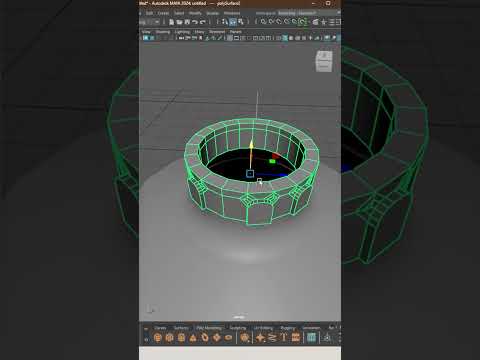Toggle snap to grids

pyautogui.click(x=263, y=22)
